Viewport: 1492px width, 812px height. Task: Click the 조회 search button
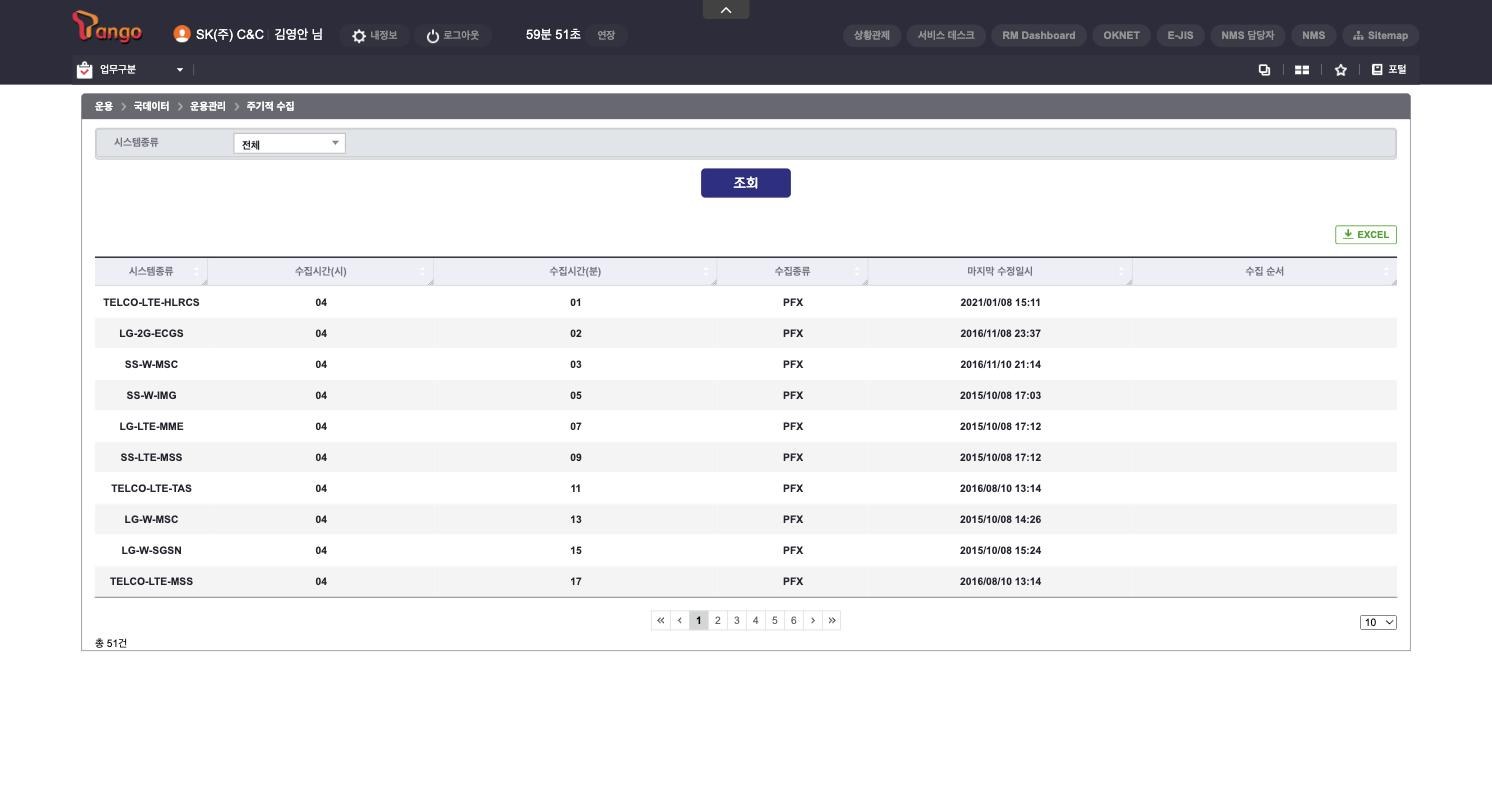pyautogui.click(x=746, y=183)
